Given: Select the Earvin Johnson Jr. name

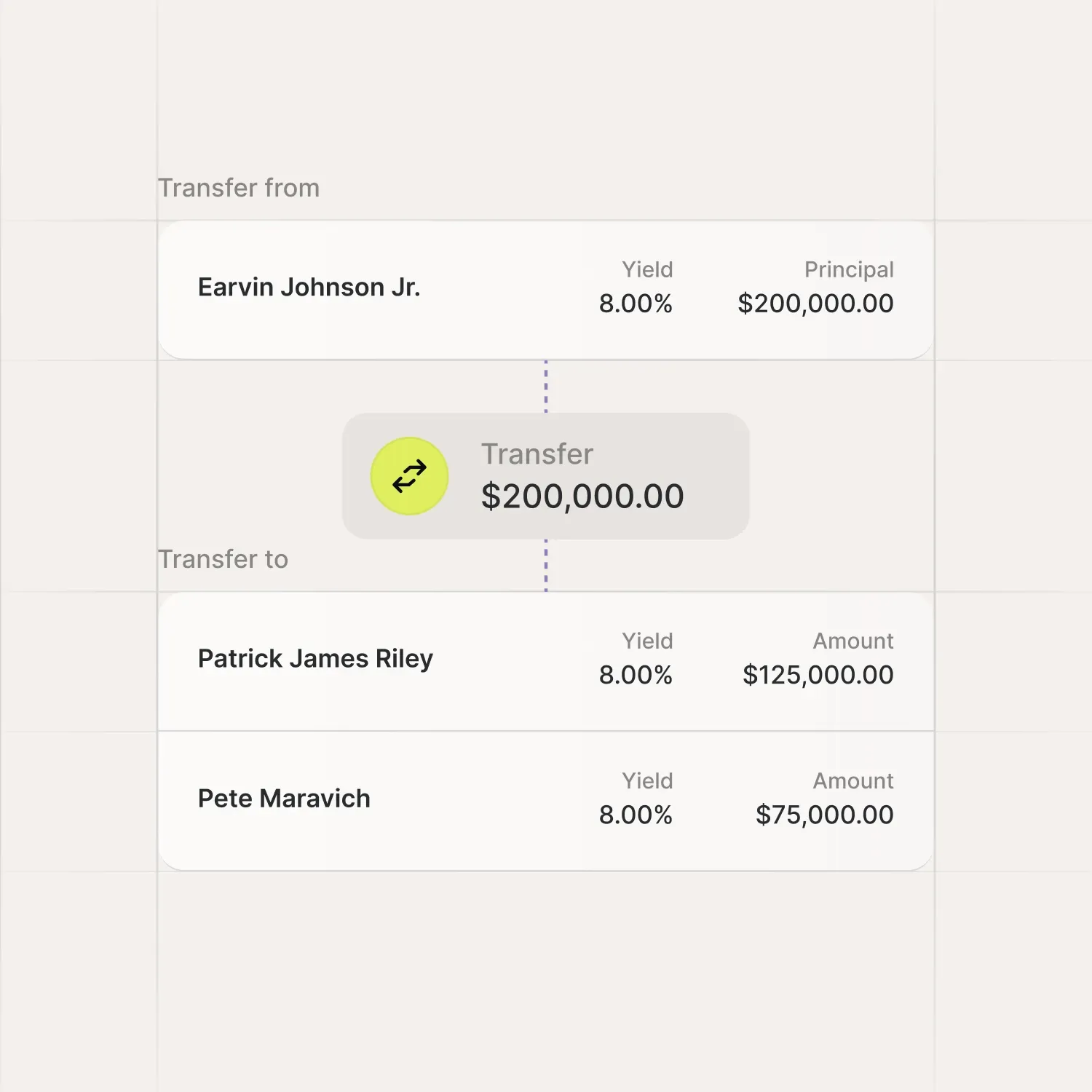Looking at the screenshot, I should point(309,288).
